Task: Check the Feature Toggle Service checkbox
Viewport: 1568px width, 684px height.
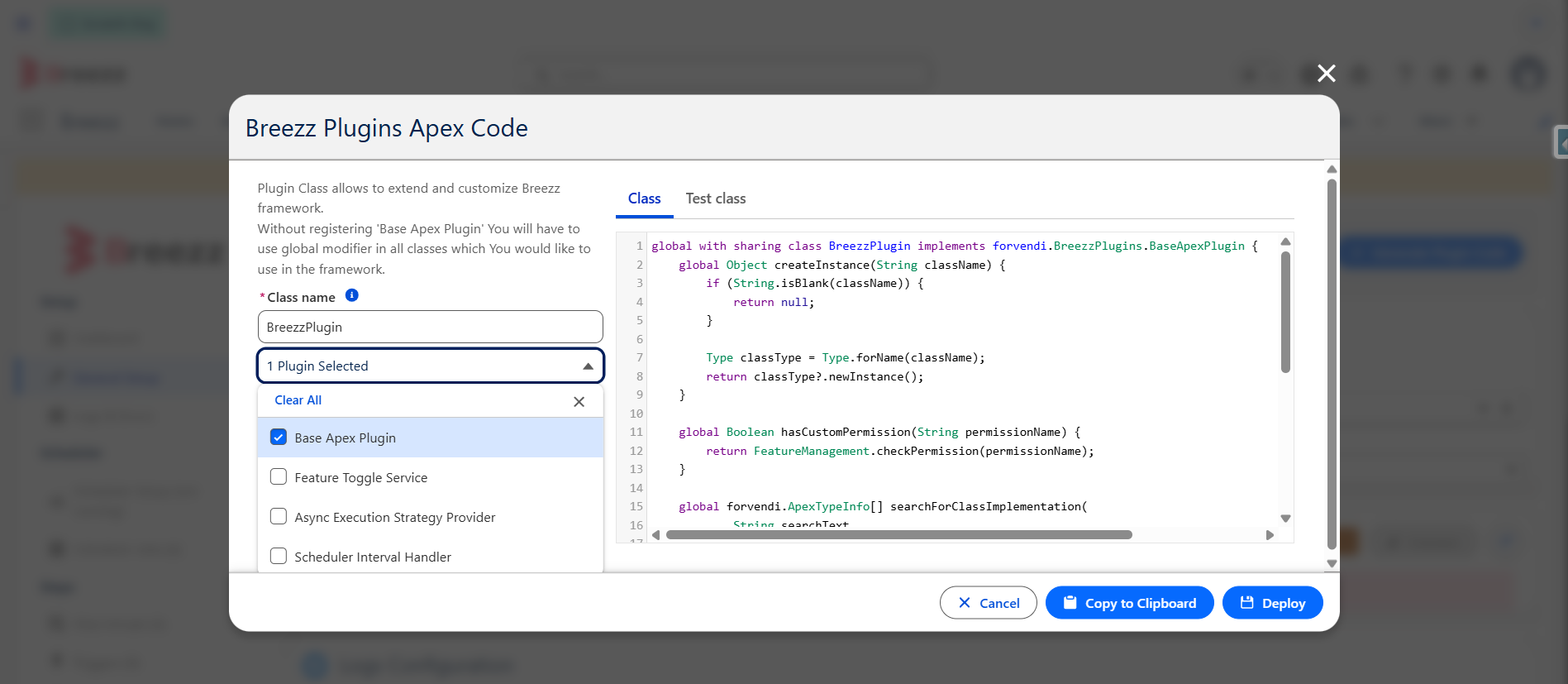Action: (279, 477)
